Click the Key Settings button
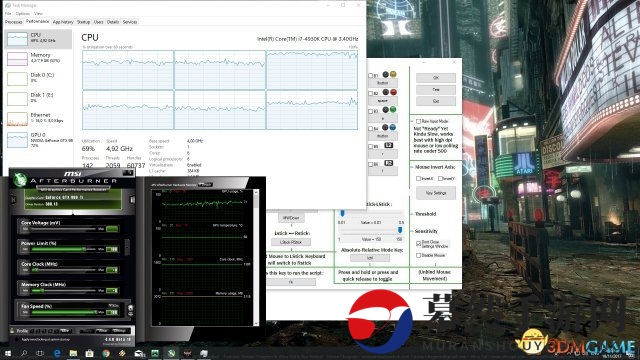Screen dimensions: 640x360 point(436,193)
